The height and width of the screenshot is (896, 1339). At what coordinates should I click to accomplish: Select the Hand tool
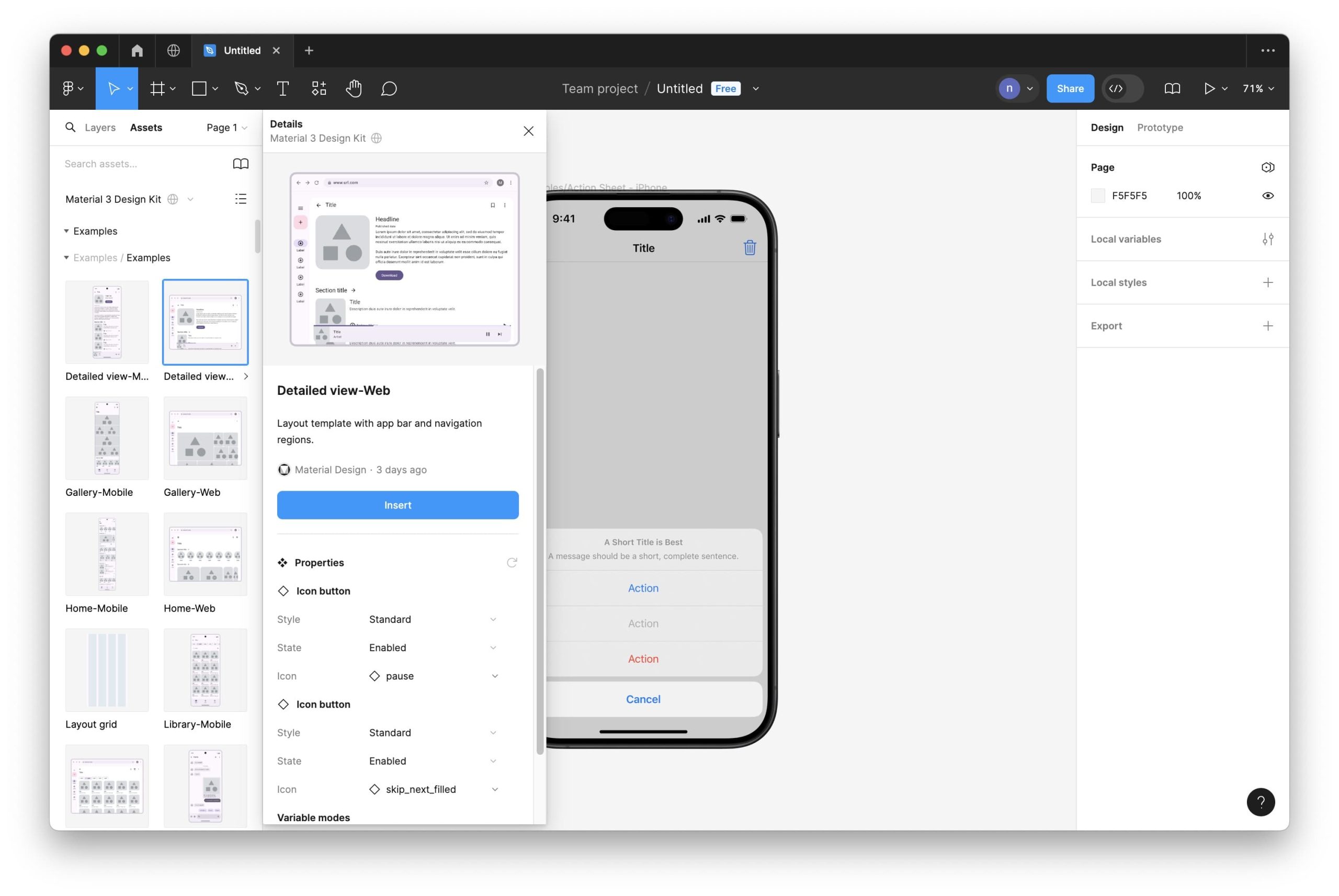tap(354, 88)
